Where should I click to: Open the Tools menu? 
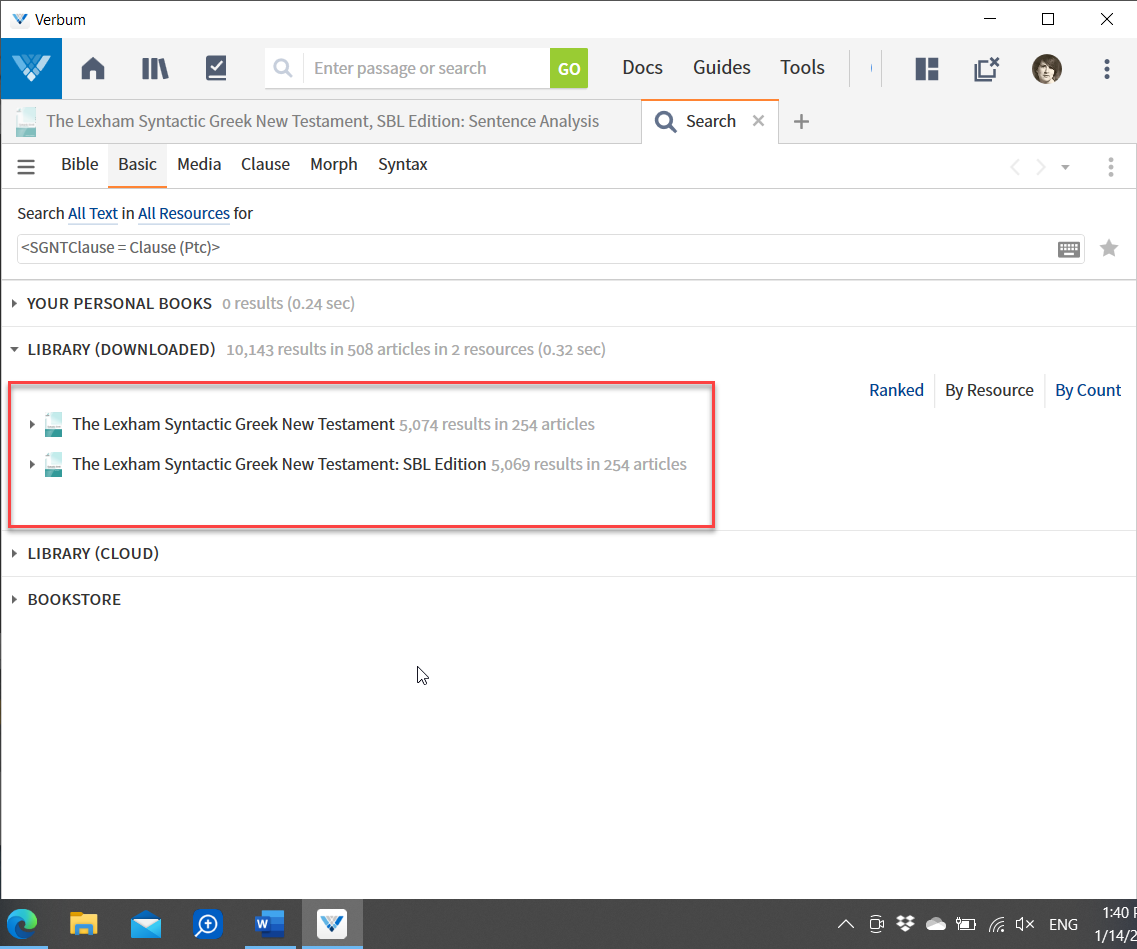tap(802, 67)
